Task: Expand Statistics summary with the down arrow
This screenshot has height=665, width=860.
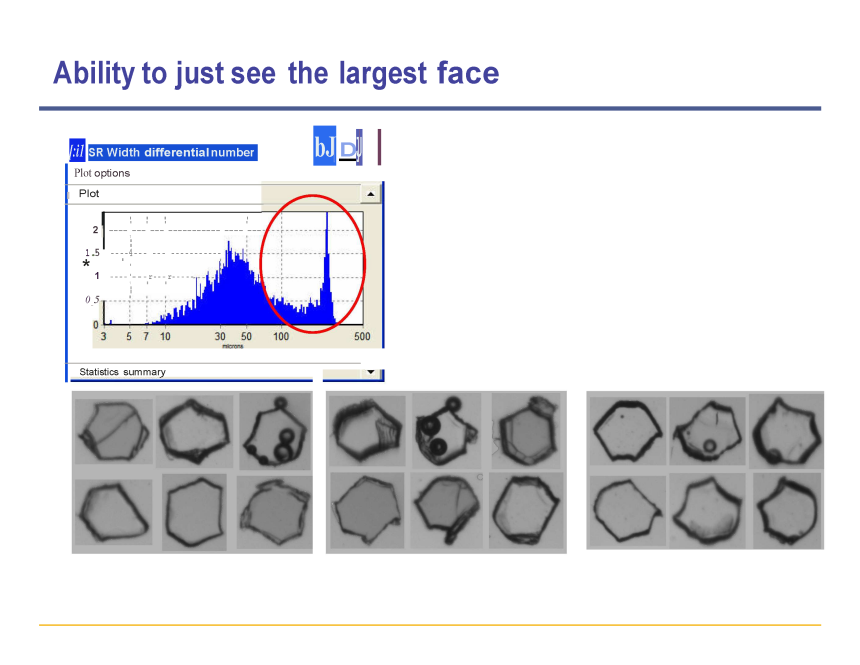Action: click(370, 372)
